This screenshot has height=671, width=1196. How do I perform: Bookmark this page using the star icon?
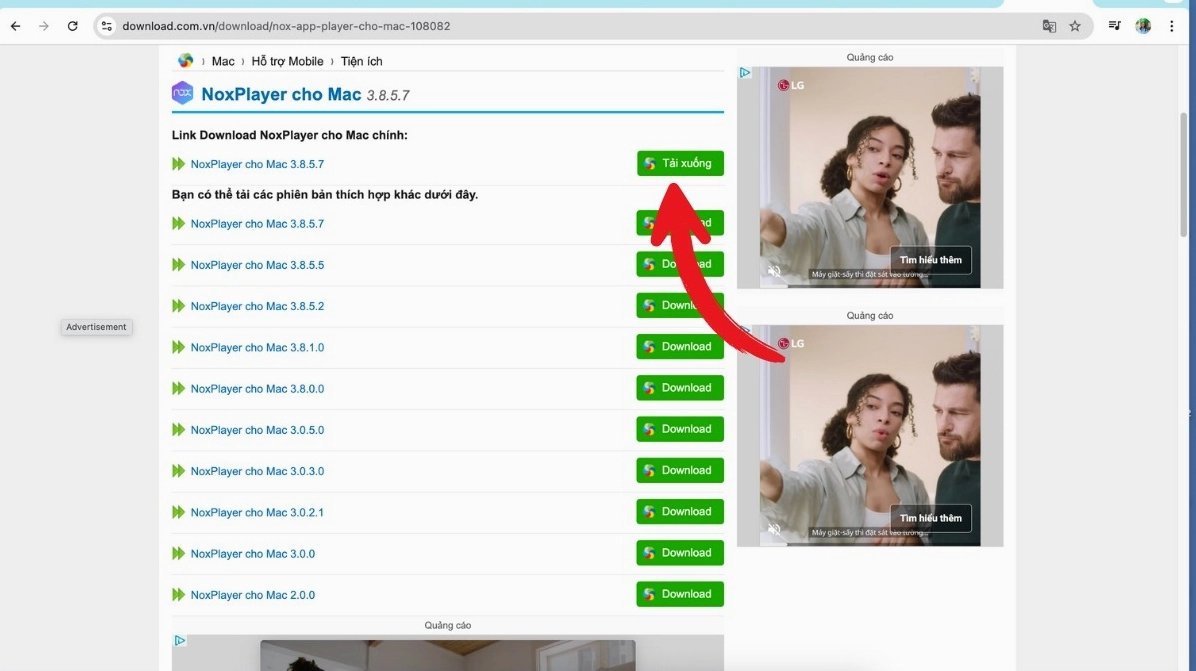tap(1074, 26)
